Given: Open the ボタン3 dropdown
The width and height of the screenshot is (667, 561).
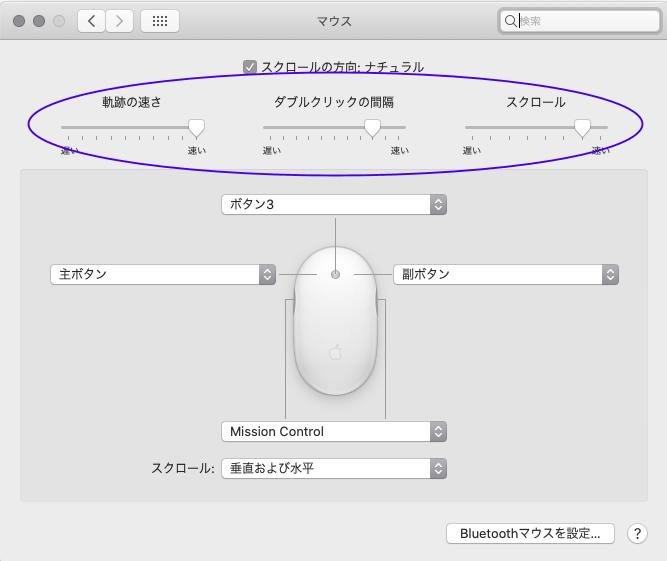Looking at the screenshot, I should [334, 205].
